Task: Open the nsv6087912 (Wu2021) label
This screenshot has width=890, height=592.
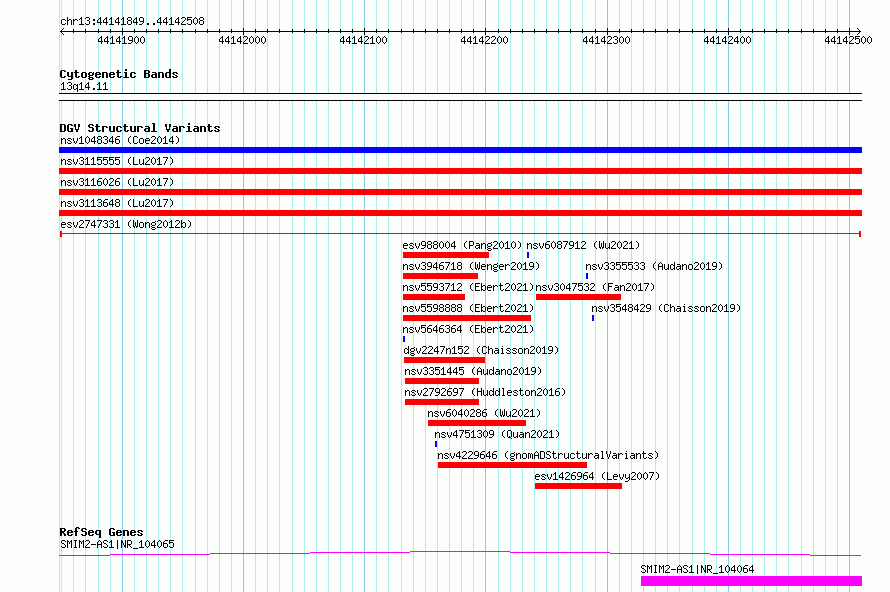Action: [x=583, y=245]
